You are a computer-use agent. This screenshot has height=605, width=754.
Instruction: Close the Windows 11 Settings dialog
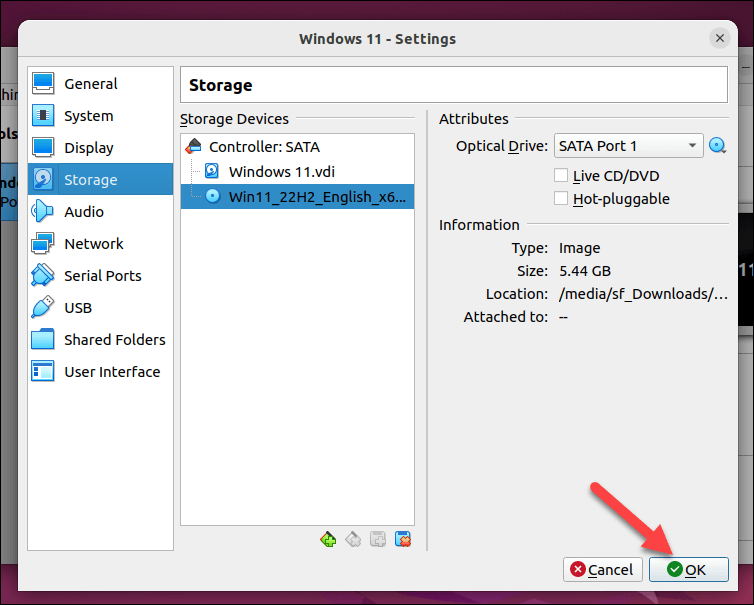tap(720, 39)
